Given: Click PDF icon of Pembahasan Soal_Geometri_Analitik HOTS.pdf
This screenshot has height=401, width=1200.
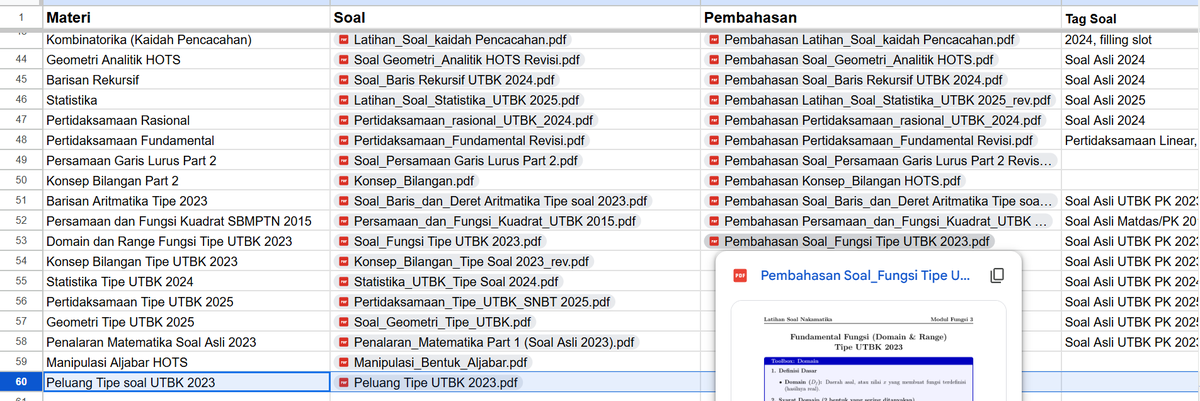Looking at the screenshot, I should point(714,61).
